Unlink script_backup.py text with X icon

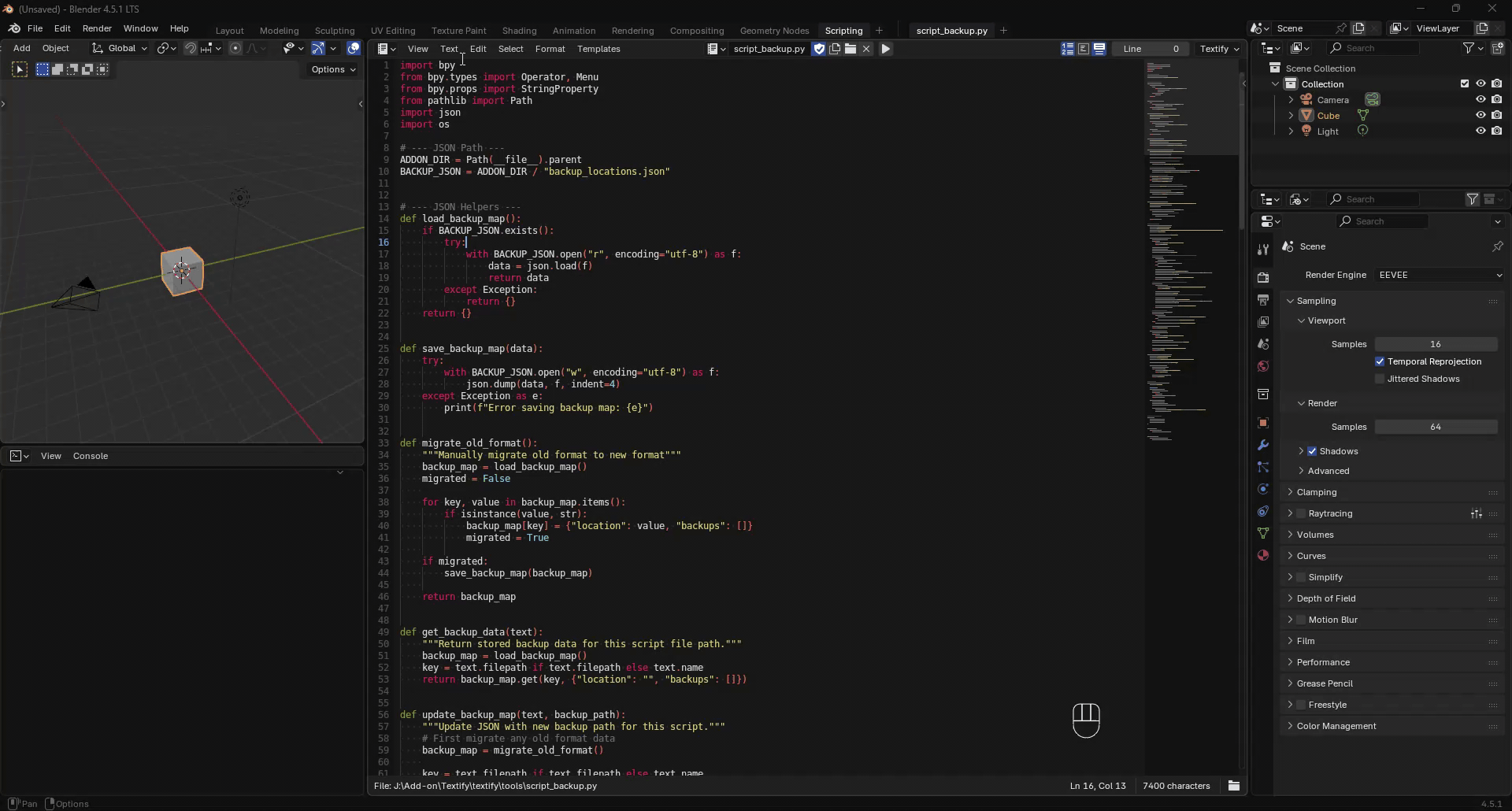pyautogui.click(x=866, y=49)
